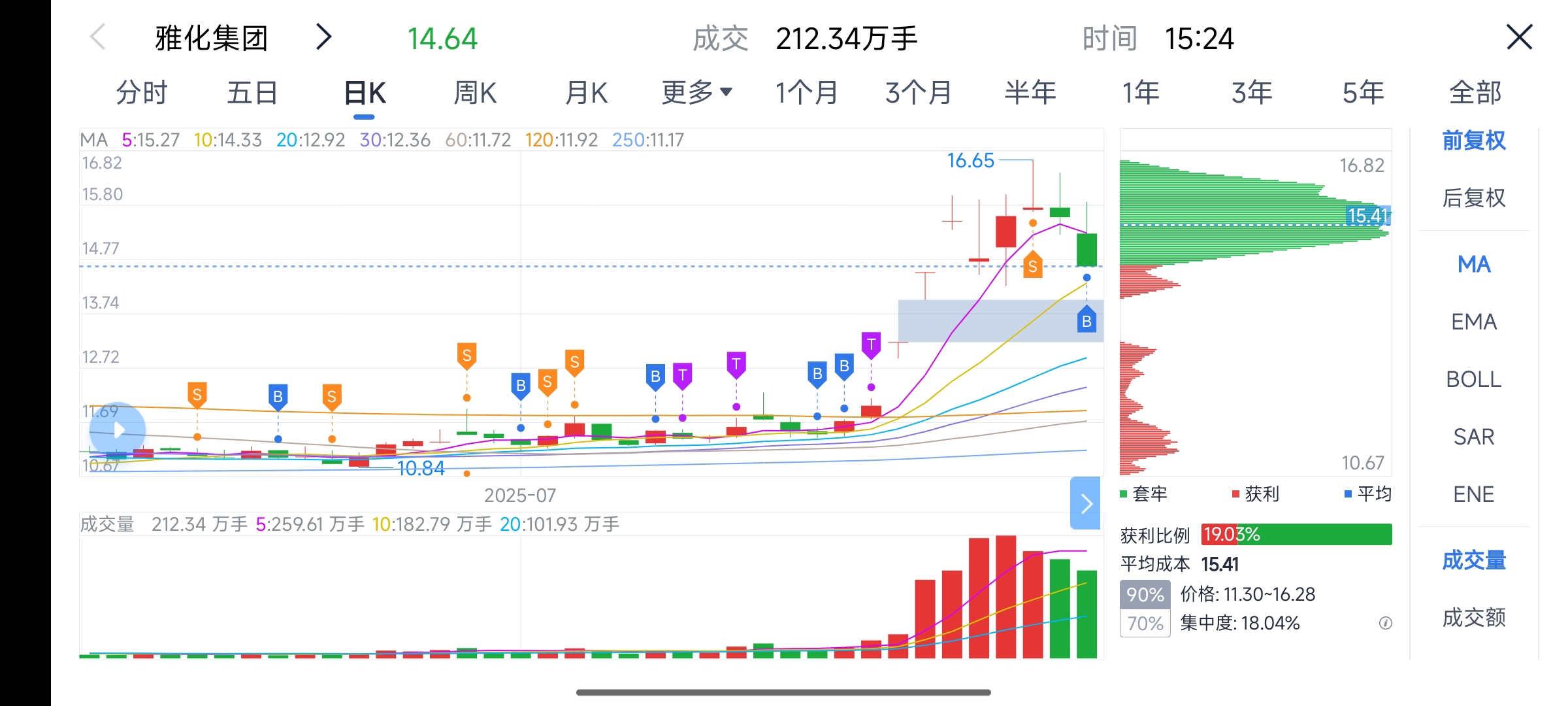Screen dimensions: 1568x706
Task: Enable 前复权 price adjustment
Action: pyautogui.click(x=1474, y=141)
